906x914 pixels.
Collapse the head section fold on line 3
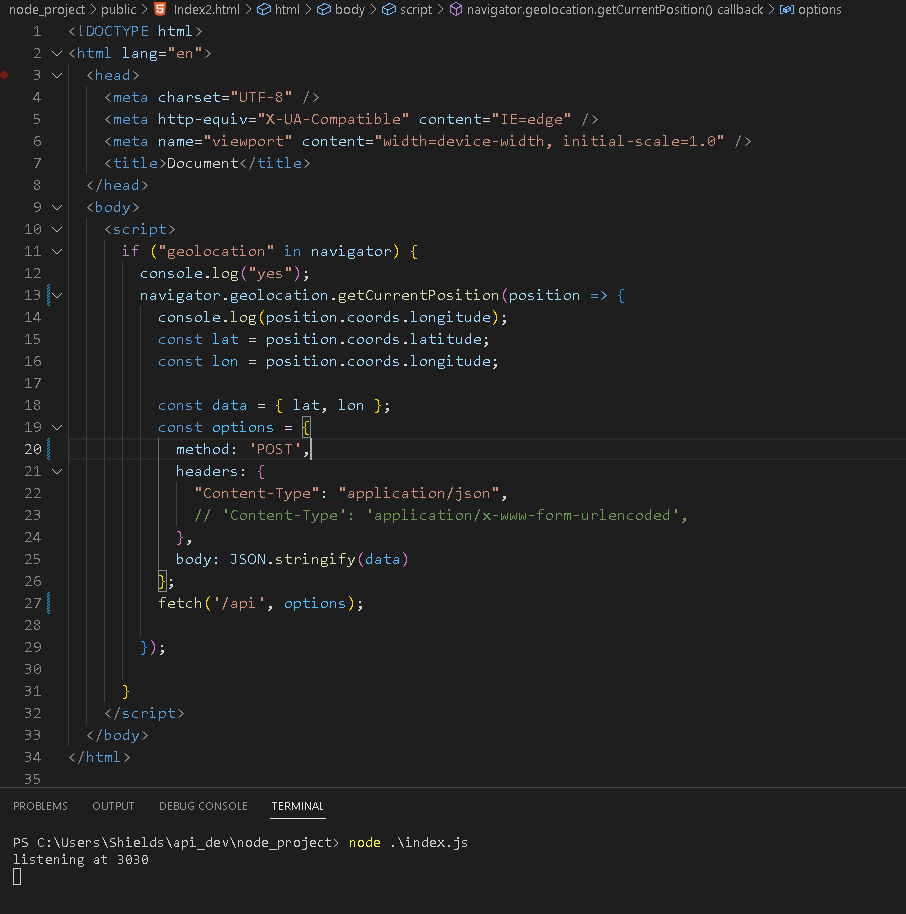click(x=57, y=75)
